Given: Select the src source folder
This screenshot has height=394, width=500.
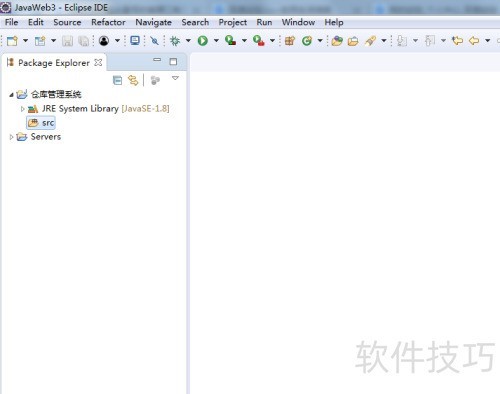Looking at the screenshot, I should pyautogui.click(x=41, y=123).
